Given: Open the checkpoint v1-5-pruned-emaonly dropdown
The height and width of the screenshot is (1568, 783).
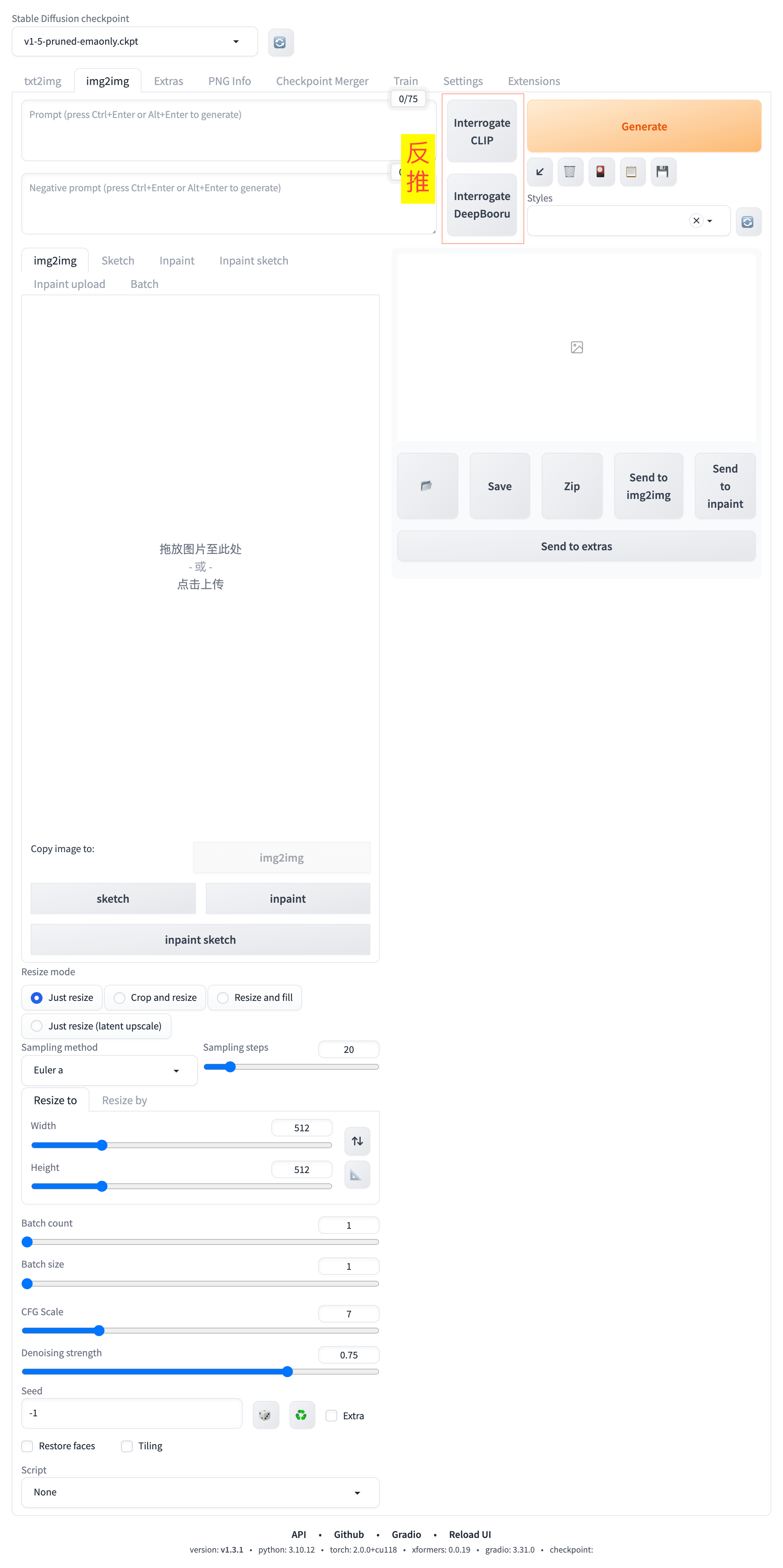Looking at the screenshot, I should click(134, 41).
